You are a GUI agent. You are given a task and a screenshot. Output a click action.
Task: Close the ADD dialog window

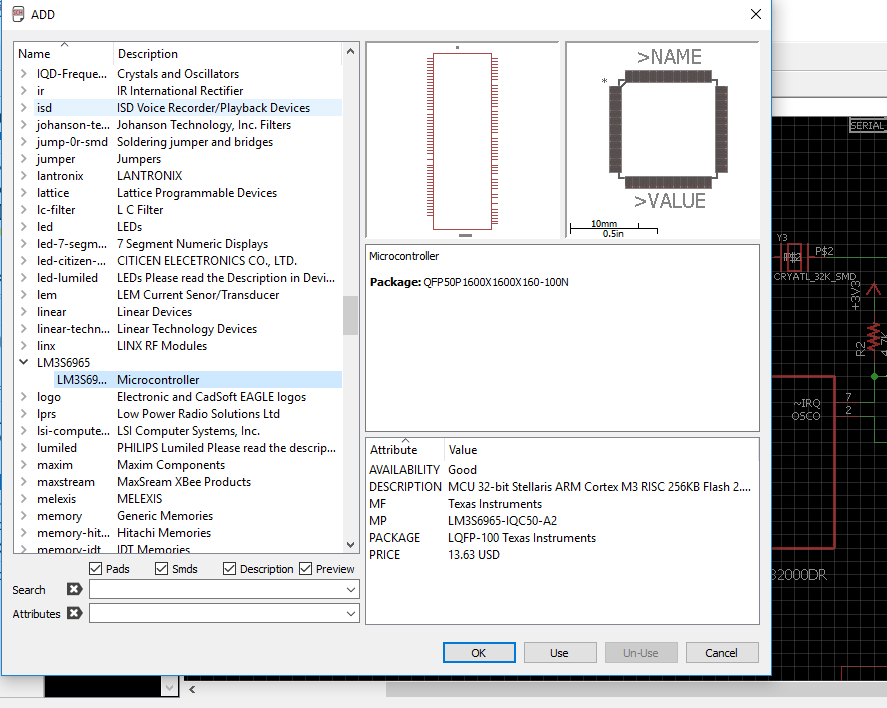pos(756,14)
